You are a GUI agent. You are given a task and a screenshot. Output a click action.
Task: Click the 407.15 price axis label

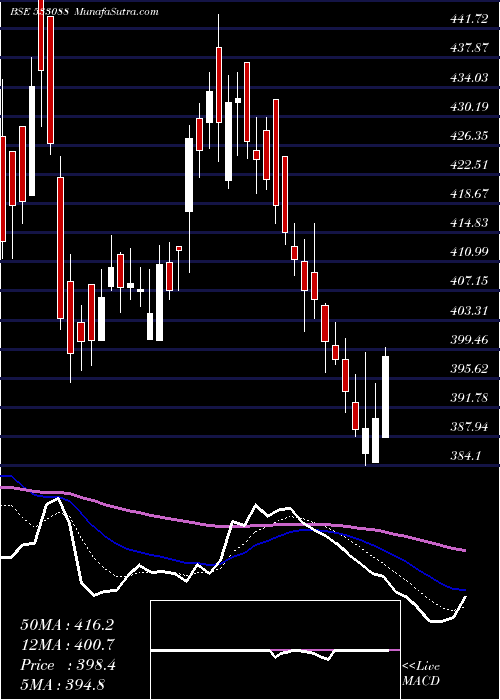469,281
